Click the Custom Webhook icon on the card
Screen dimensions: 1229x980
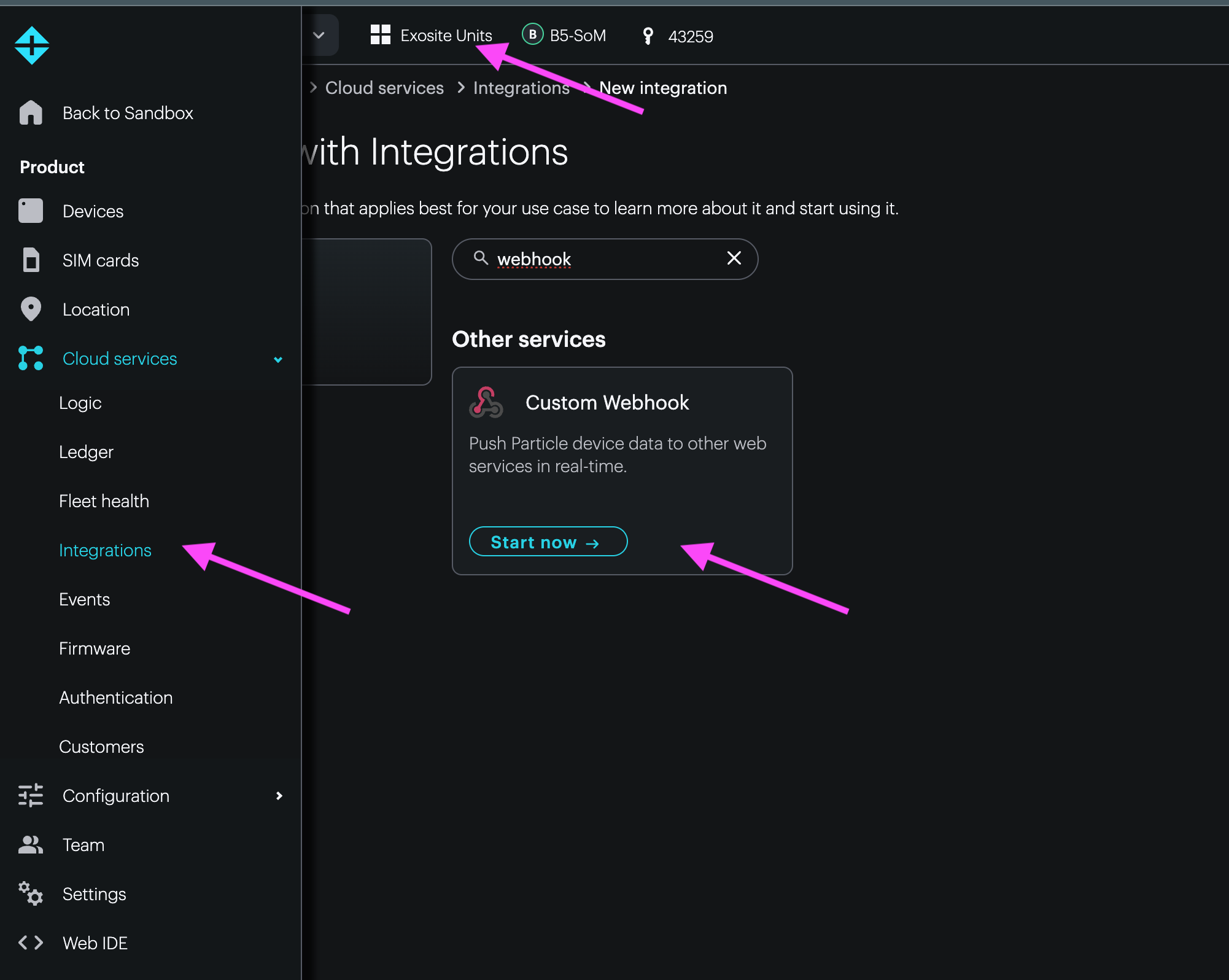pos(487,403)
